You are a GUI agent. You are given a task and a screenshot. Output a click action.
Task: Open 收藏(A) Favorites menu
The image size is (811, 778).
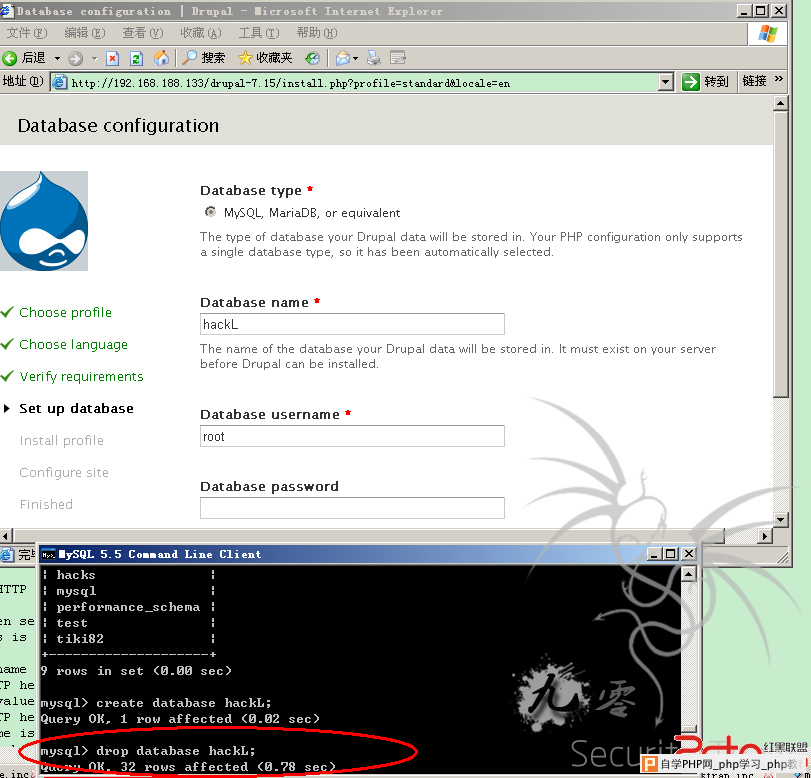click(x=200, y=33)
